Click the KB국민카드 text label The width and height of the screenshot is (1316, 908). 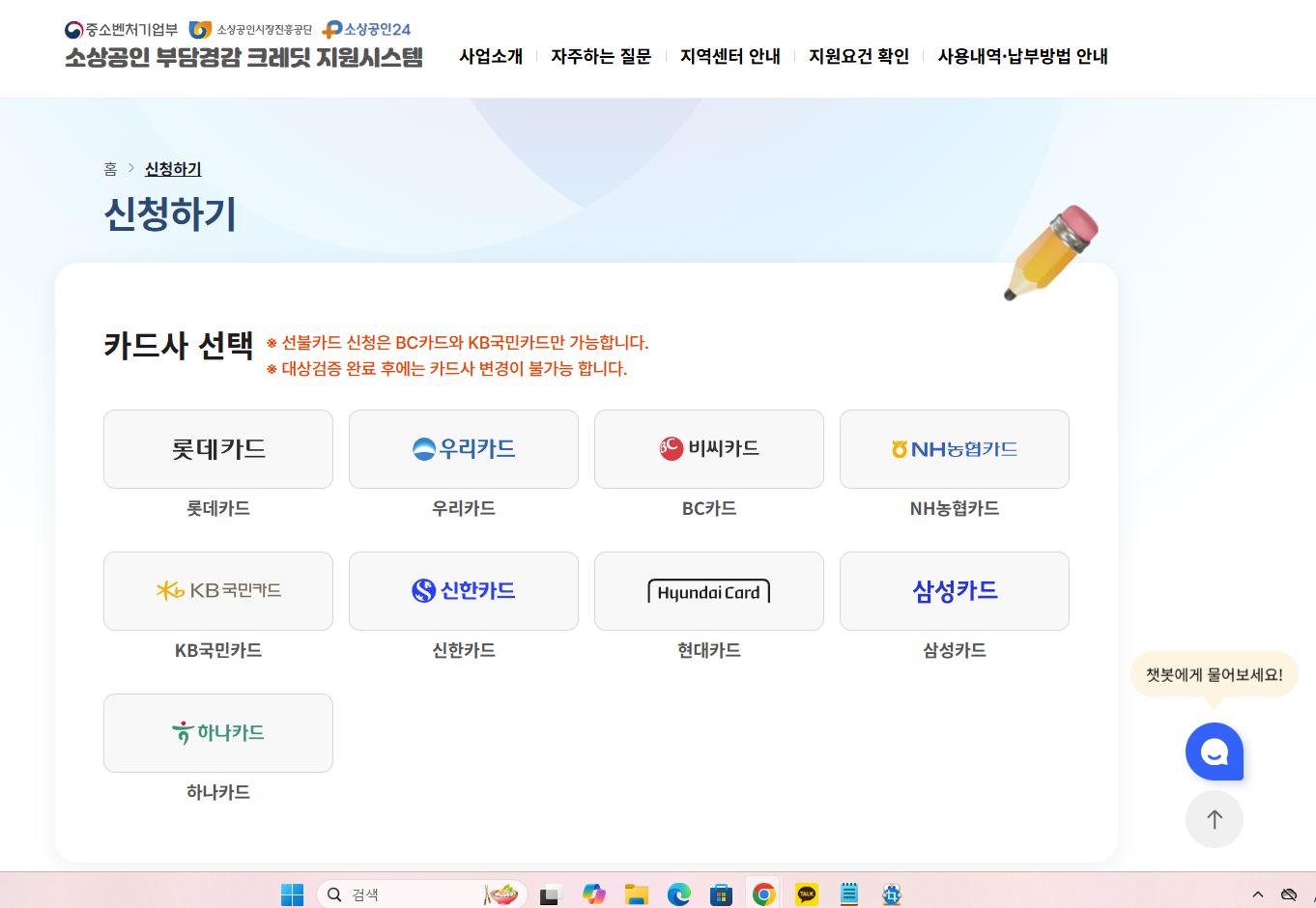[218, 650]
